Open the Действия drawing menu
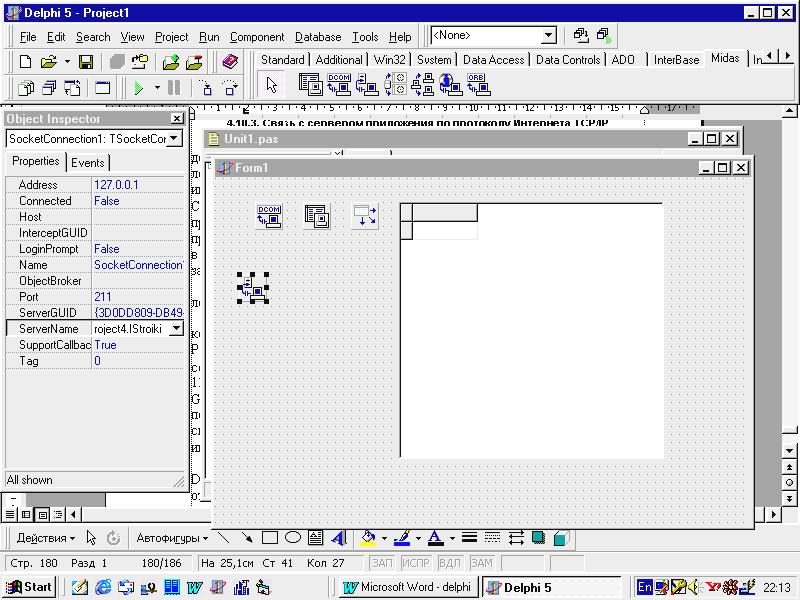This screenshot has width=800, height=600. tap(45, 538)
